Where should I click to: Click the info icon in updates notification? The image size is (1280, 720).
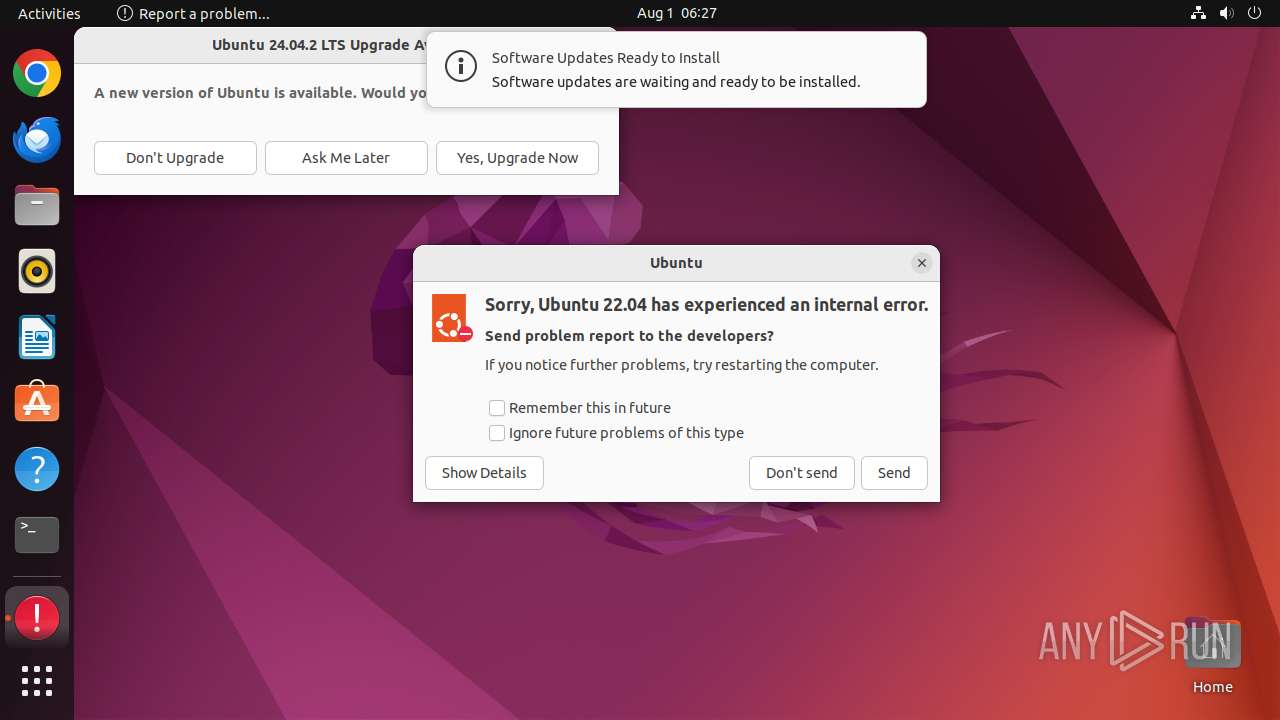460,68
